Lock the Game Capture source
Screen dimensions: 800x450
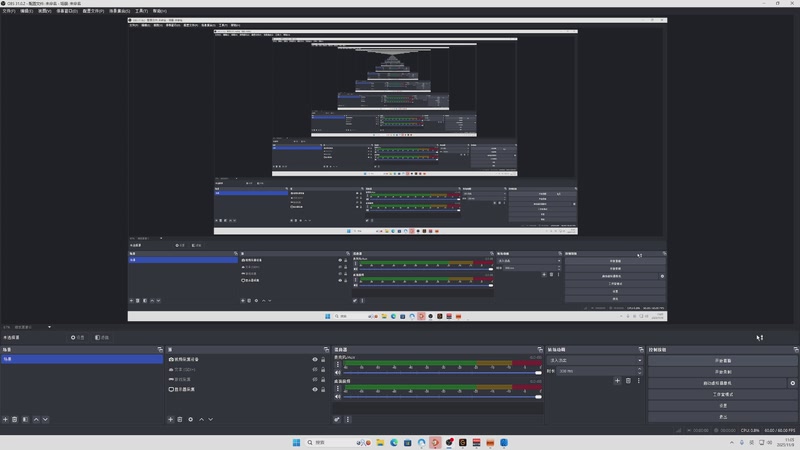coord(323,380)
